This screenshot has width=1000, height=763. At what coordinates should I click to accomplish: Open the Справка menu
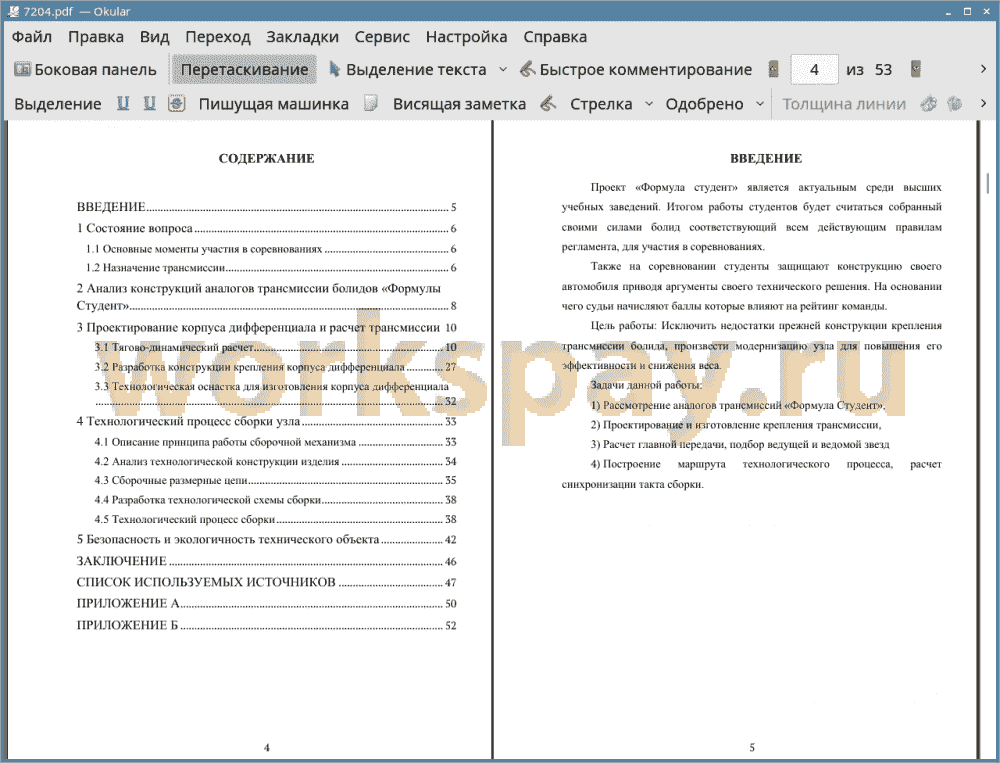click(555, 37)
